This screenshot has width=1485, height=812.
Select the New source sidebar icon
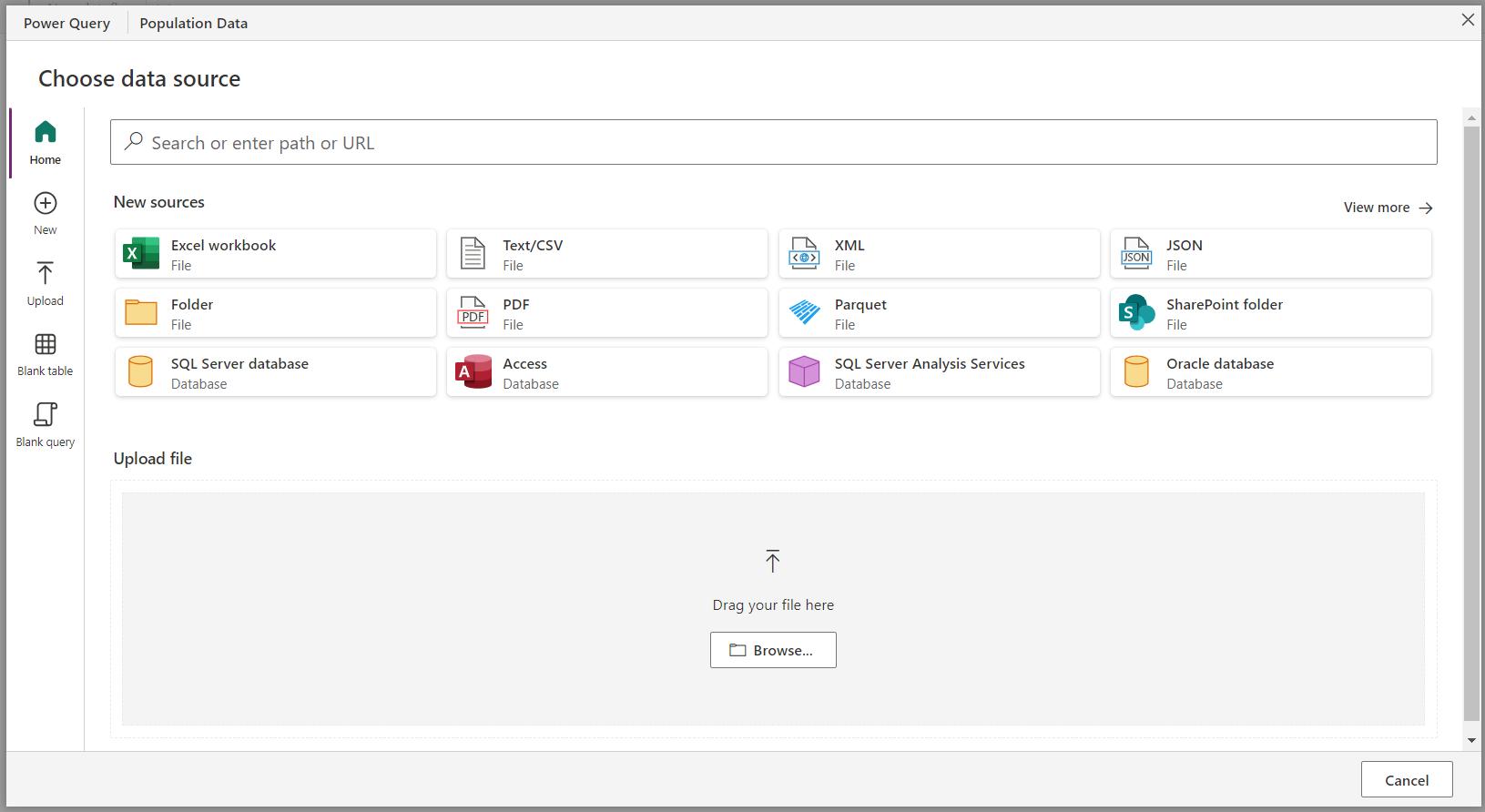tap(46, 203)
